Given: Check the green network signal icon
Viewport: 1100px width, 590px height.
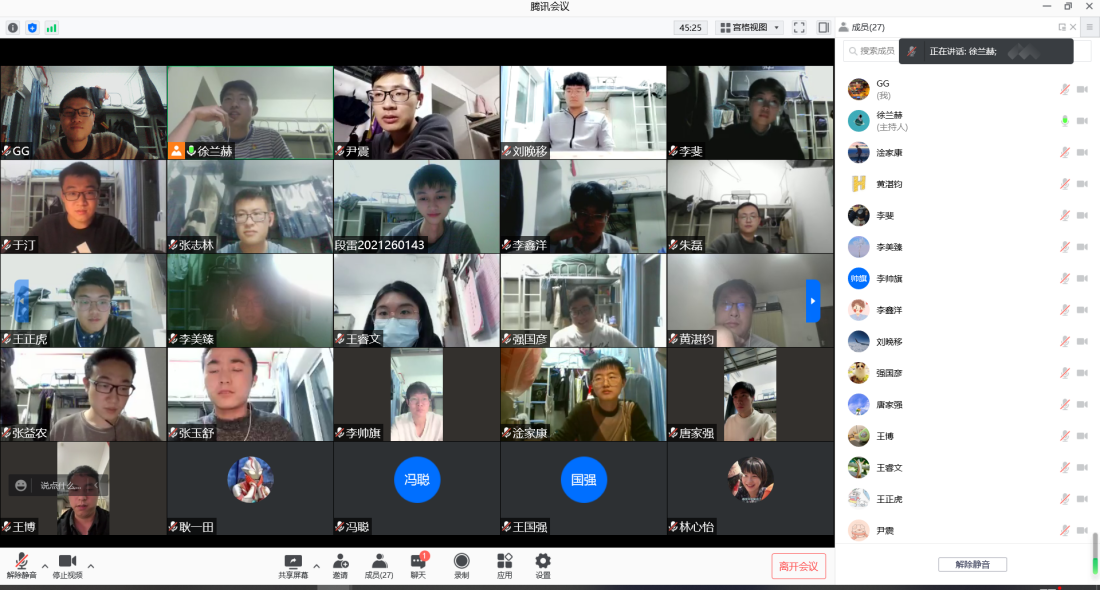Looking at the screenshot, I should (51, 28).
